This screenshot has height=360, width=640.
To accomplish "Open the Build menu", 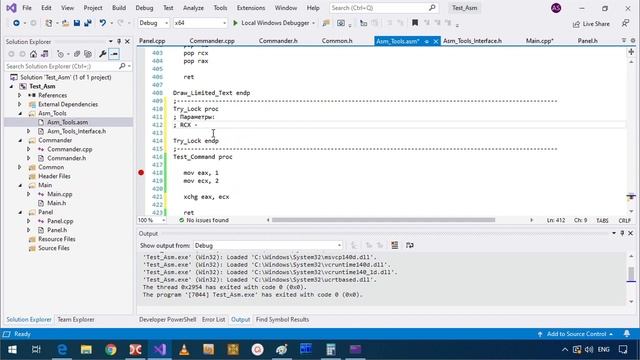I will click(x=119, y=8).
